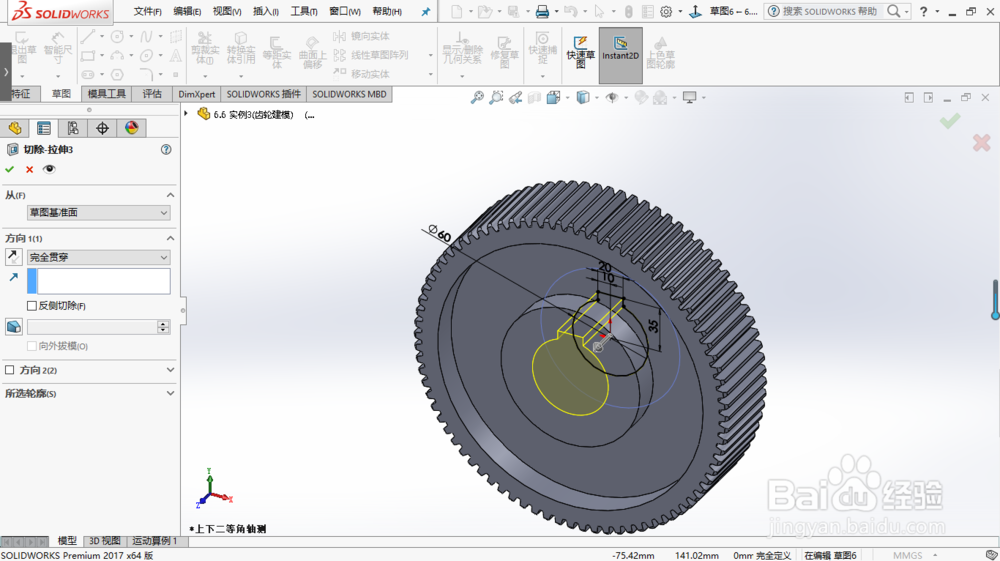Switch to the 评估 tab
This screenshot has height=561, width=1000.
tap(152, 94)
